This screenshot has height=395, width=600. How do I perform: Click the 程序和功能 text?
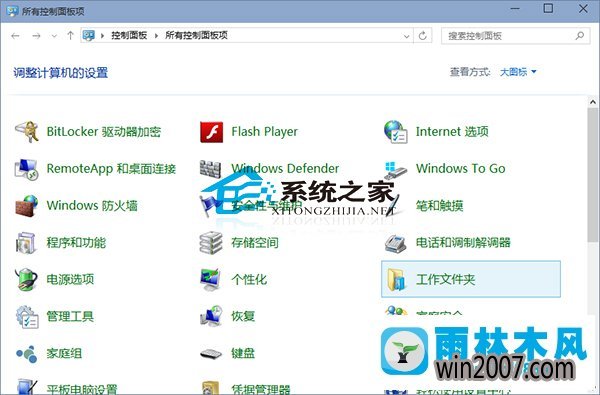[x=76, y=243]
